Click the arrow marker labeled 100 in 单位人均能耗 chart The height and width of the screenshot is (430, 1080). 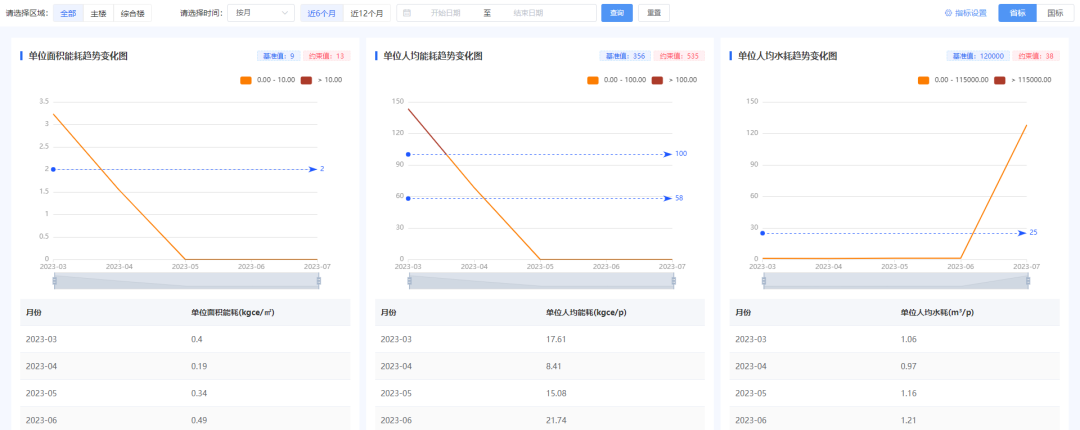coord(668,154)
